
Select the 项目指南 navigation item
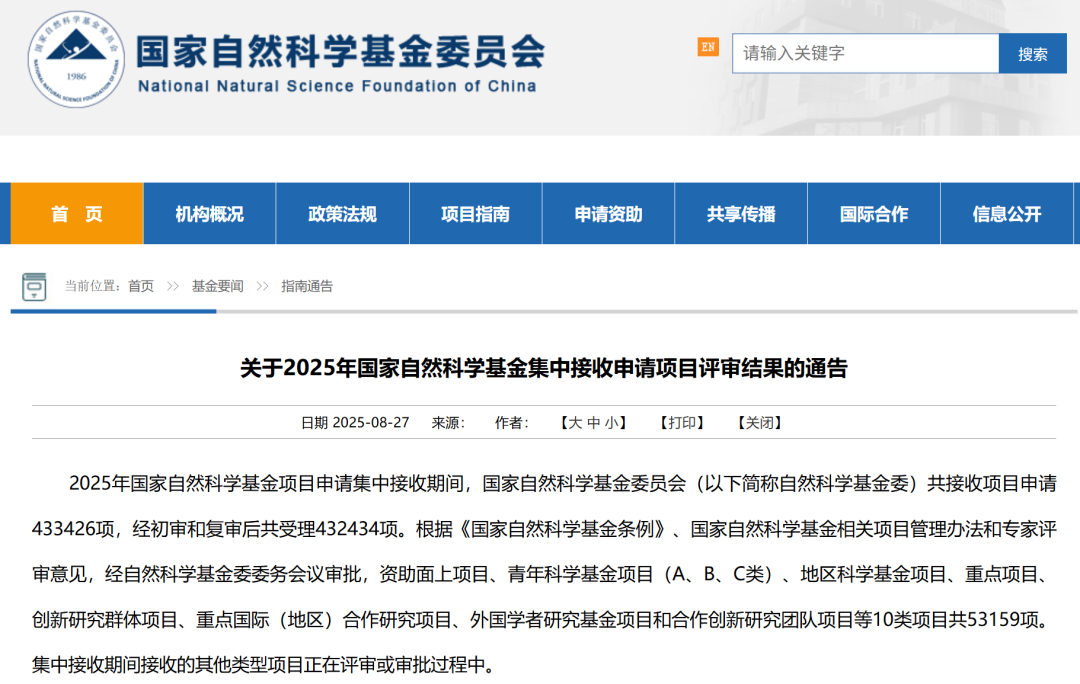476,213
